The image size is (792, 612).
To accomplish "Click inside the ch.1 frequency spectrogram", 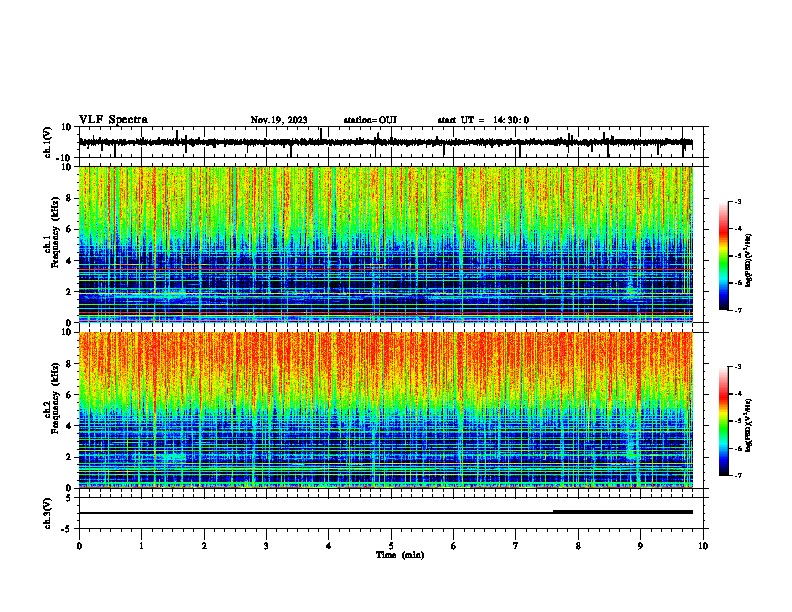I will (x=385, y=244).
